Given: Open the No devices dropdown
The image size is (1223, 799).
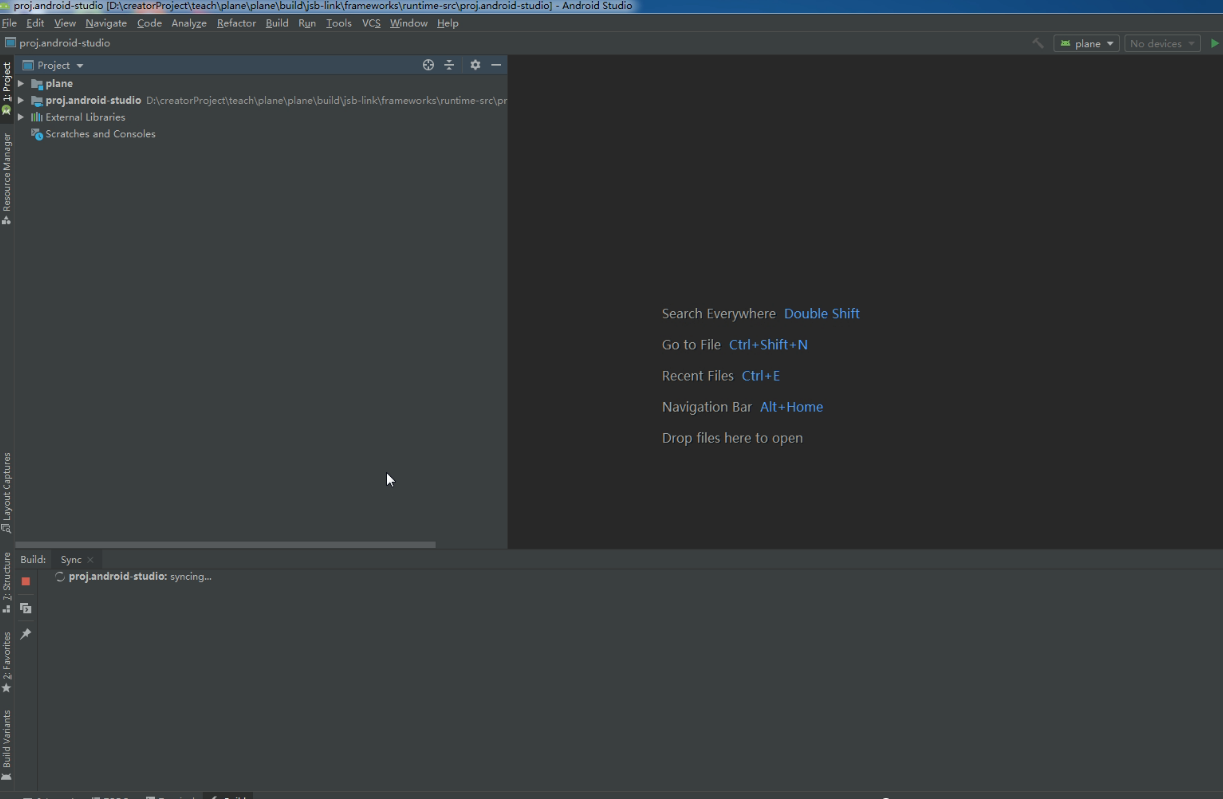Looking at the screenshot, I should 1163,44.
